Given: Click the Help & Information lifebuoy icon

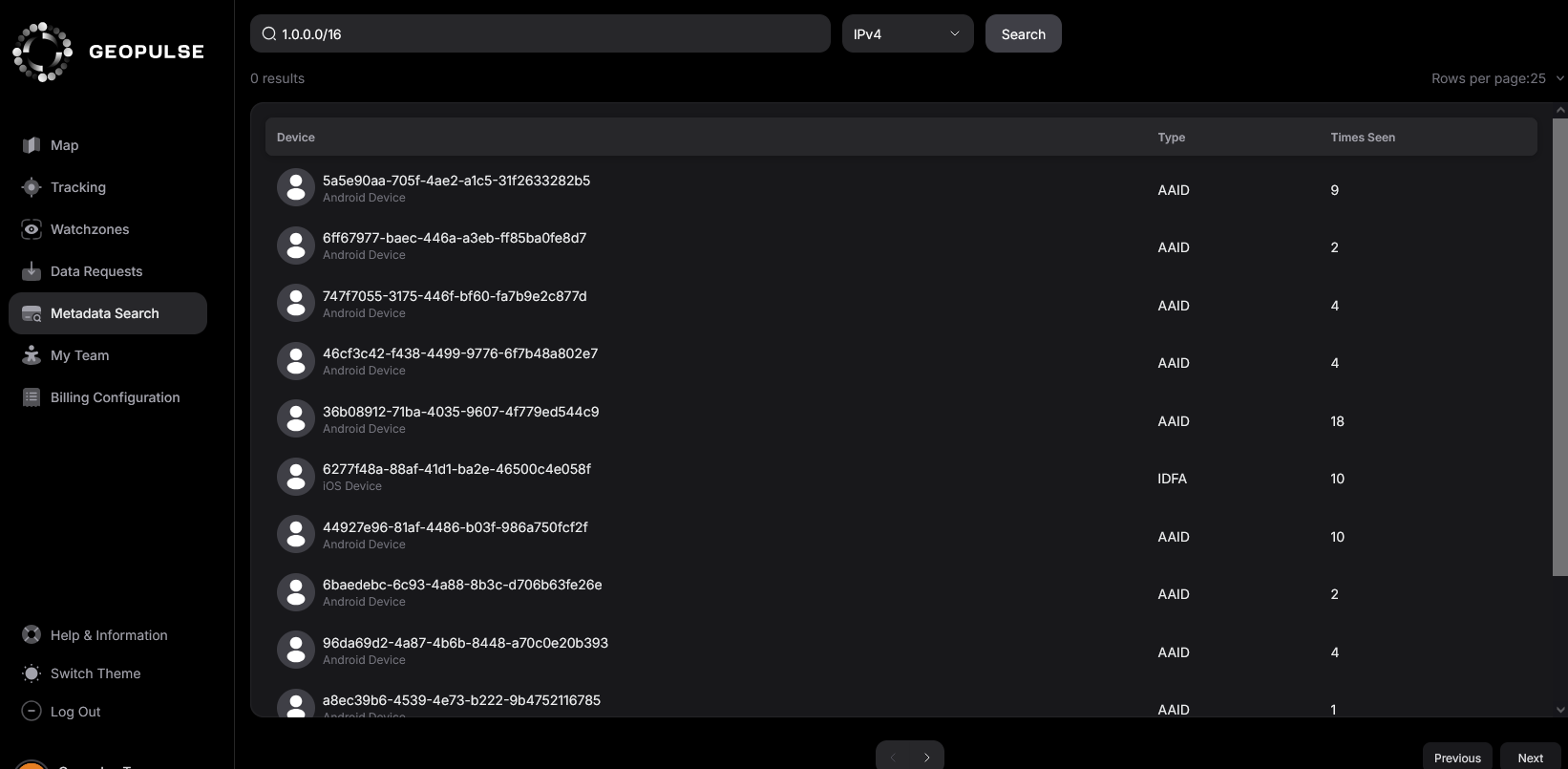Looking at the screenshot, I should coord(32,635).
